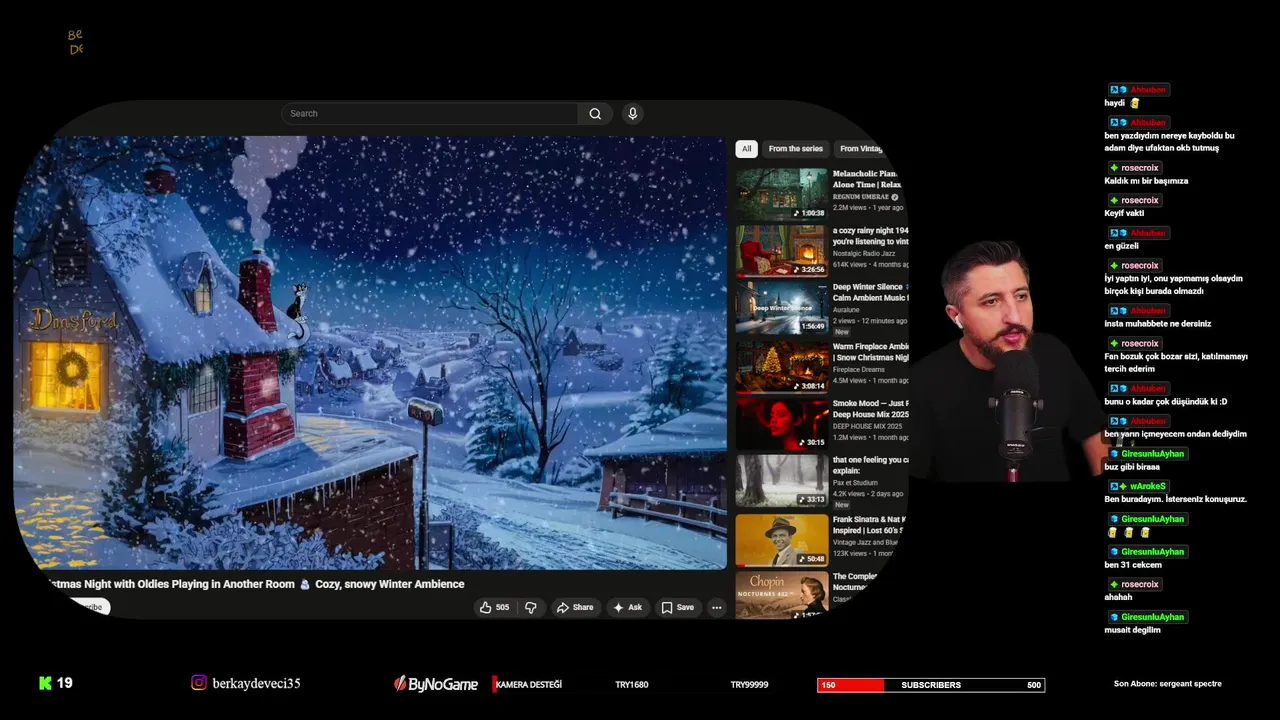Open the Auralune channel name
The image size is (1280, 720).
click(846, 310)
